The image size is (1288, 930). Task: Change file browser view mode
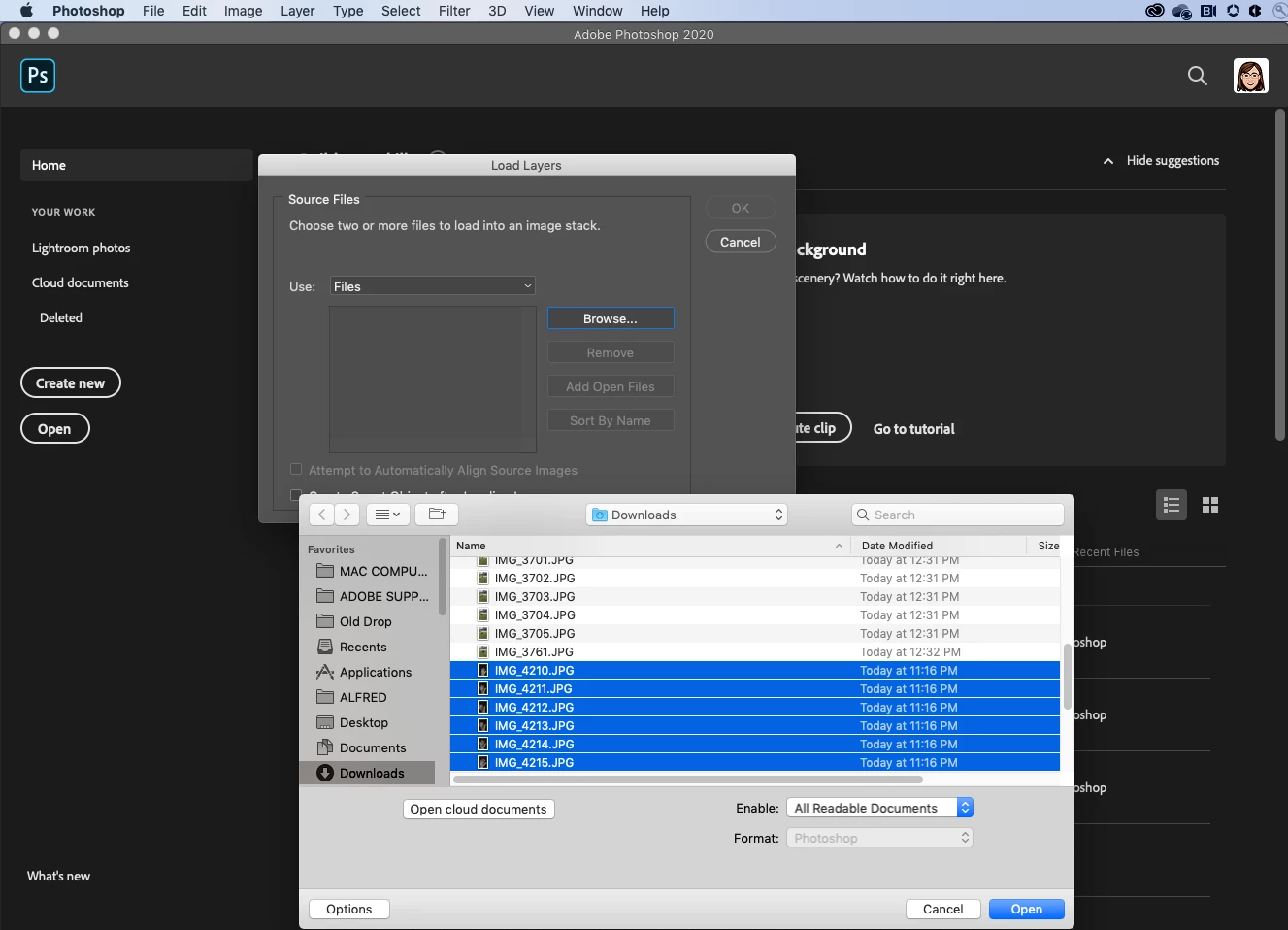click(x=387, y=515)
